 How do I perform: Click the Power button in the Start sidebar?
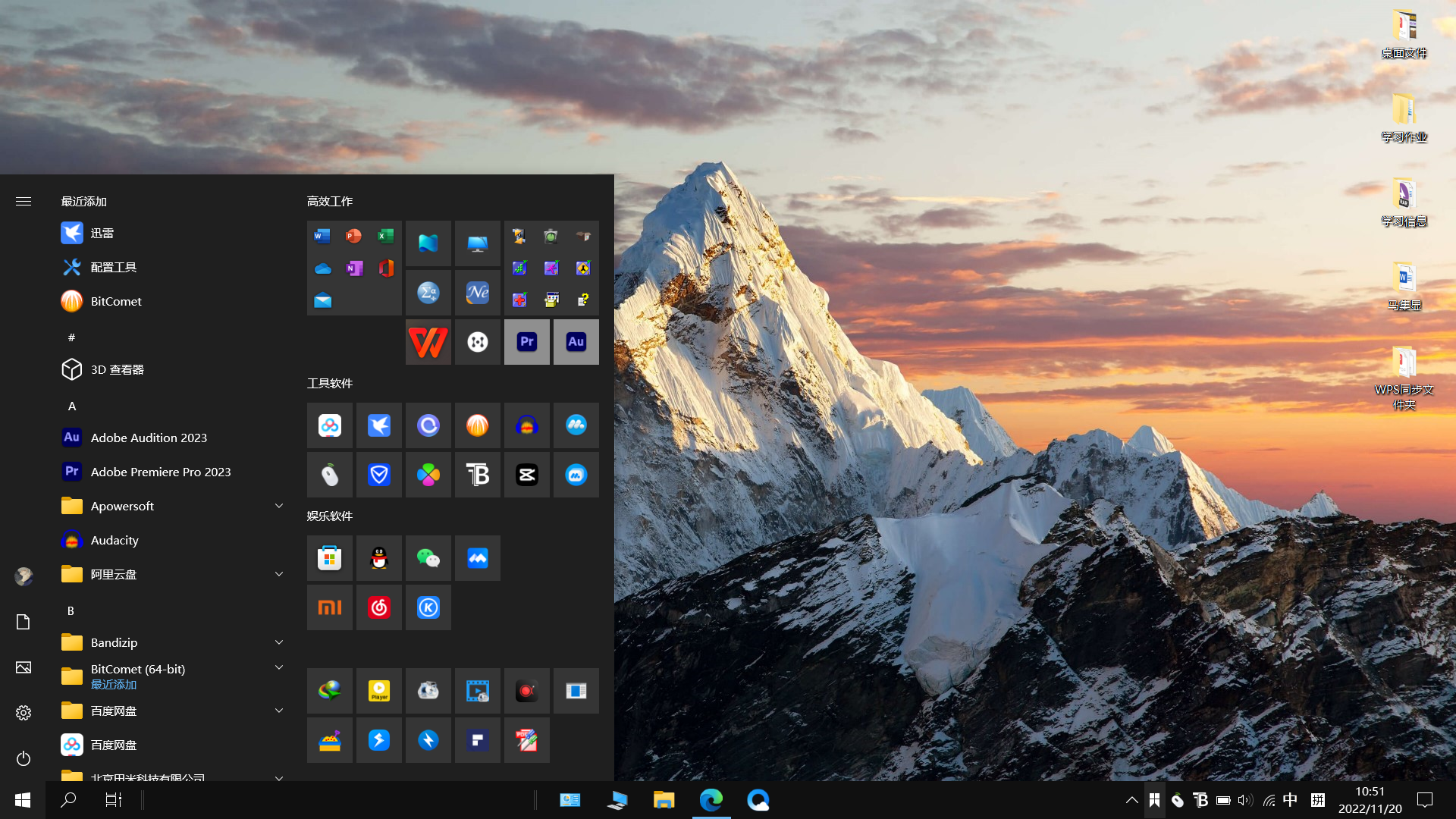pos(24,758)
